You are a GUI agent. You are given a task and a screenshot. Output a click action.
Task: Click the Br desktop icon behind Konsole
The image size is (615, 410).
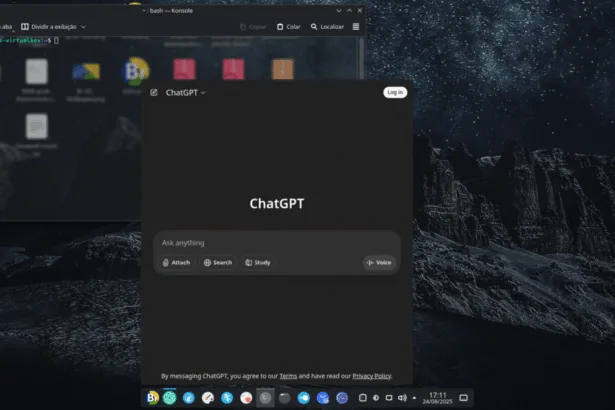[135, 71]
